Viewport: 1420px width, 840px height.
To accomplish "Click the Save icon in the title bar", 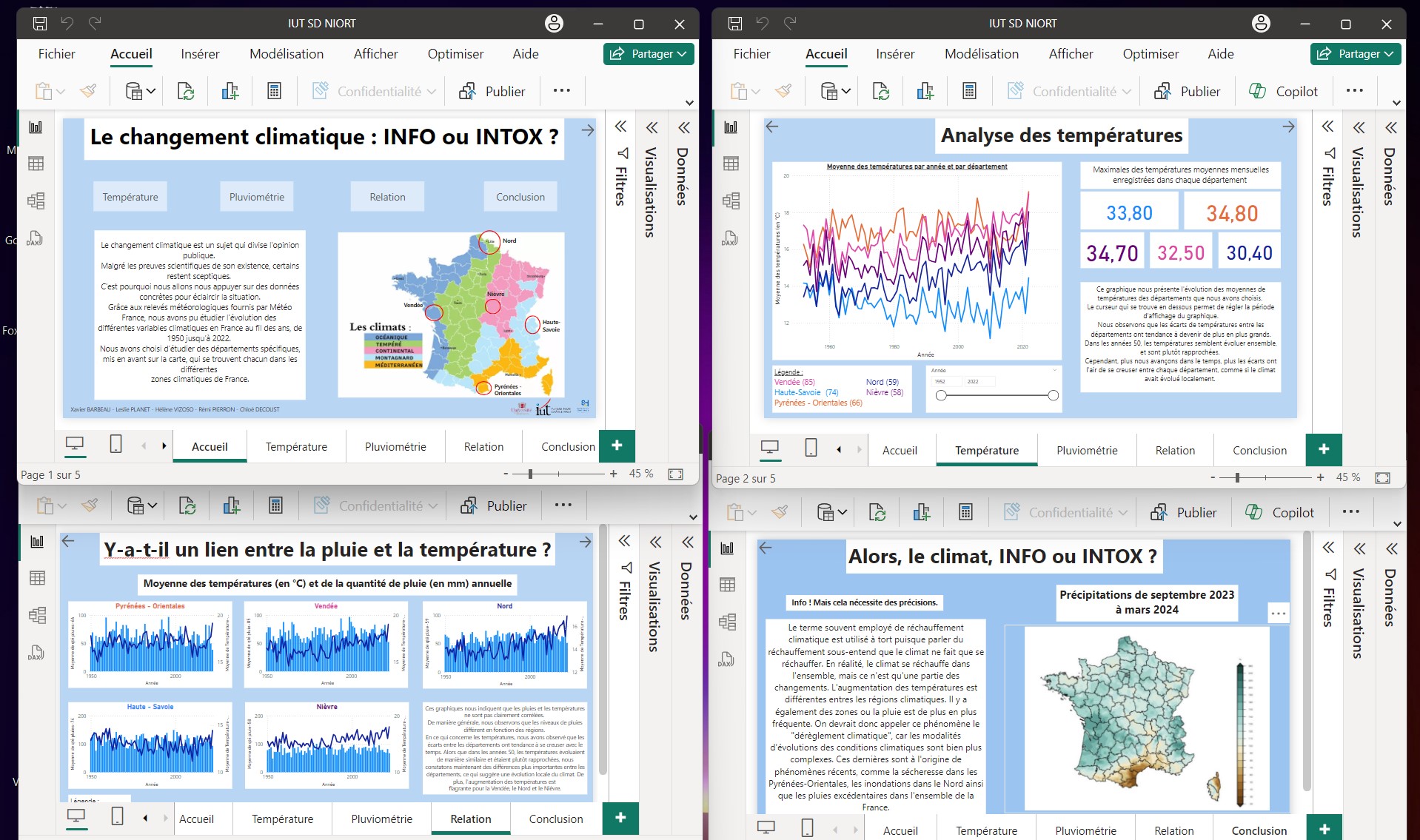I will [x=39, y=23].
